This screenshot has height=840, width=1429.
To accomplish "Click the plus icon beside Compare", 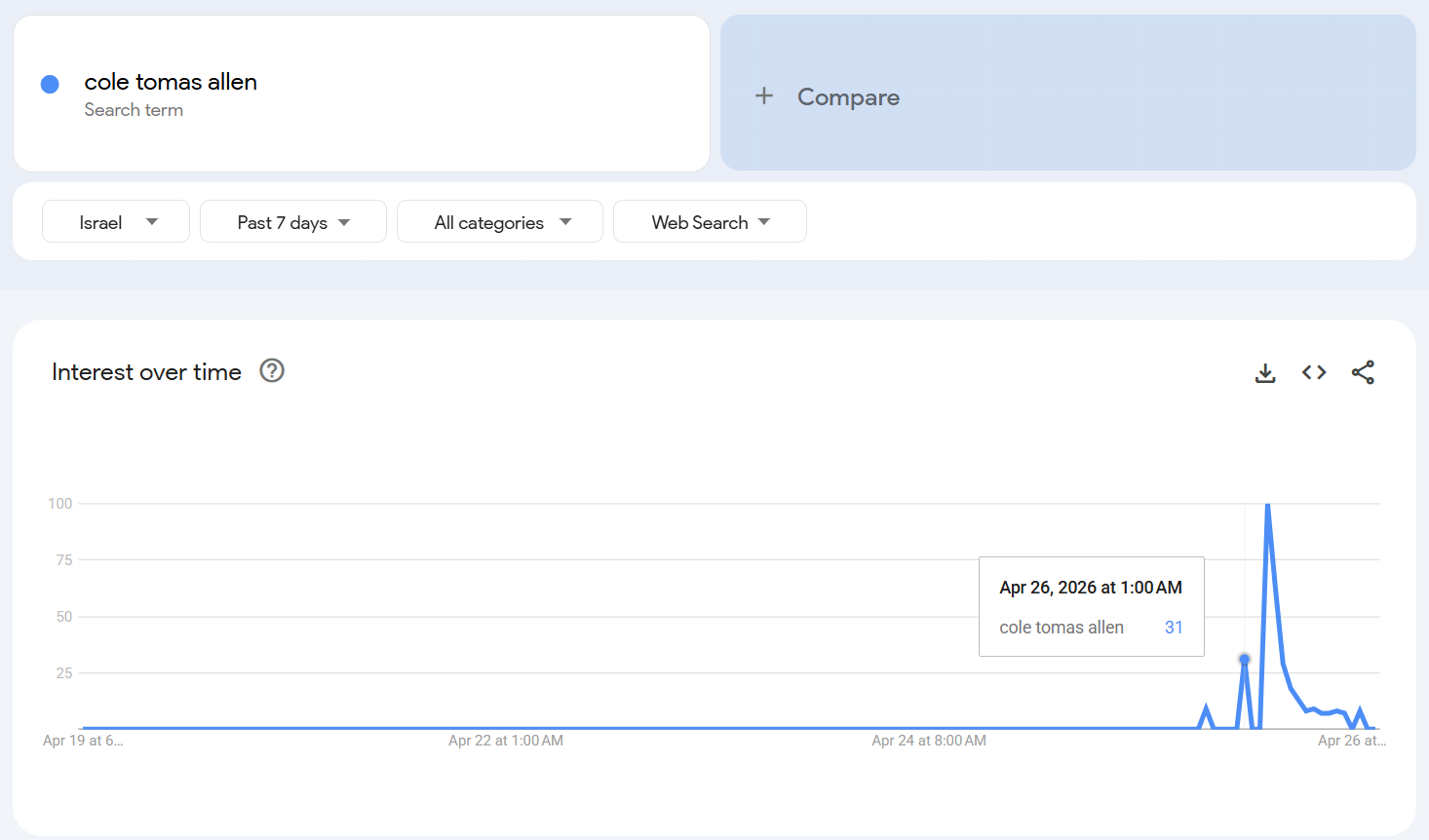I will (x=764, y=95).
